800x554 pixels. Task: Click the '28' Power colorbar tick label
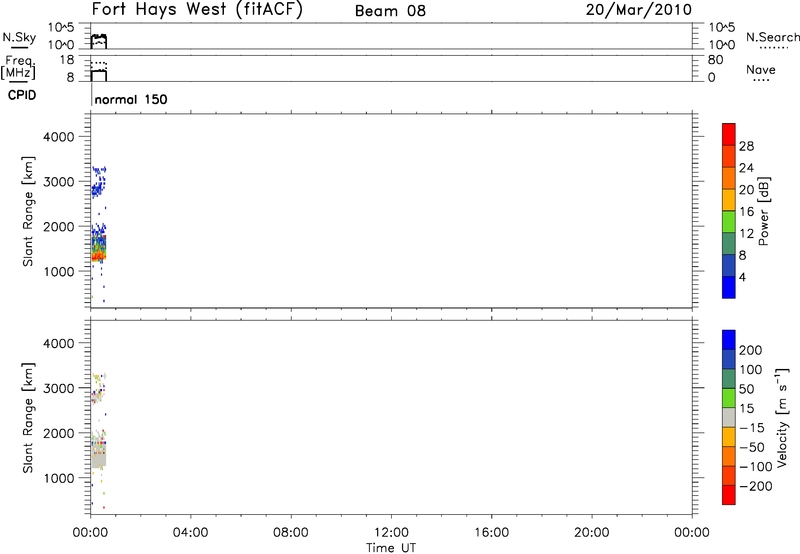click(x=746, y=146)
